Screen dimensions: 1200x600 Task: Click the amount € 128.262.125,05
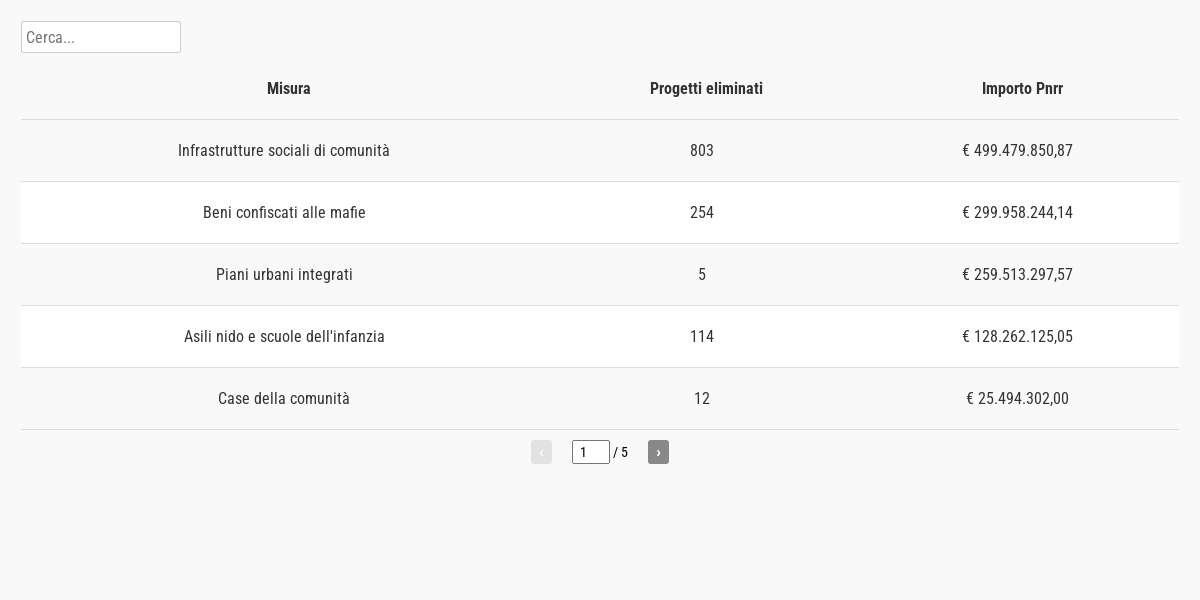point(1017,337)
